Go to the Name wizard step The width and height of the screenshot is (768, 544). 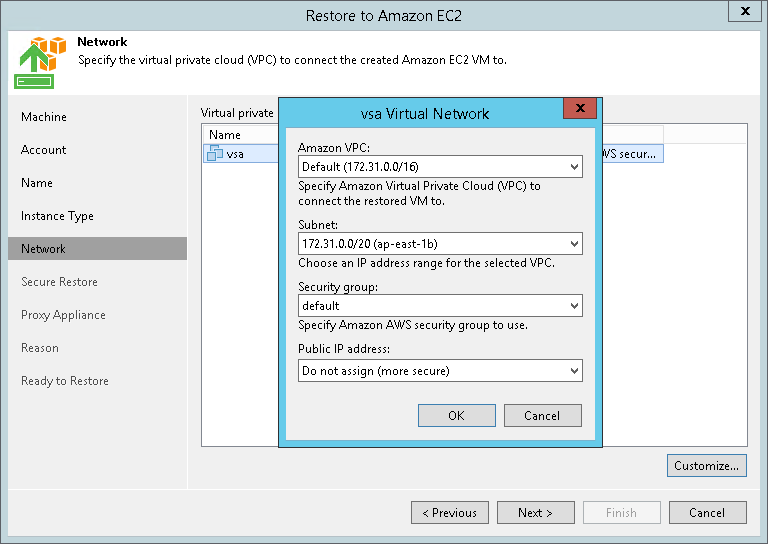[37, 183]
